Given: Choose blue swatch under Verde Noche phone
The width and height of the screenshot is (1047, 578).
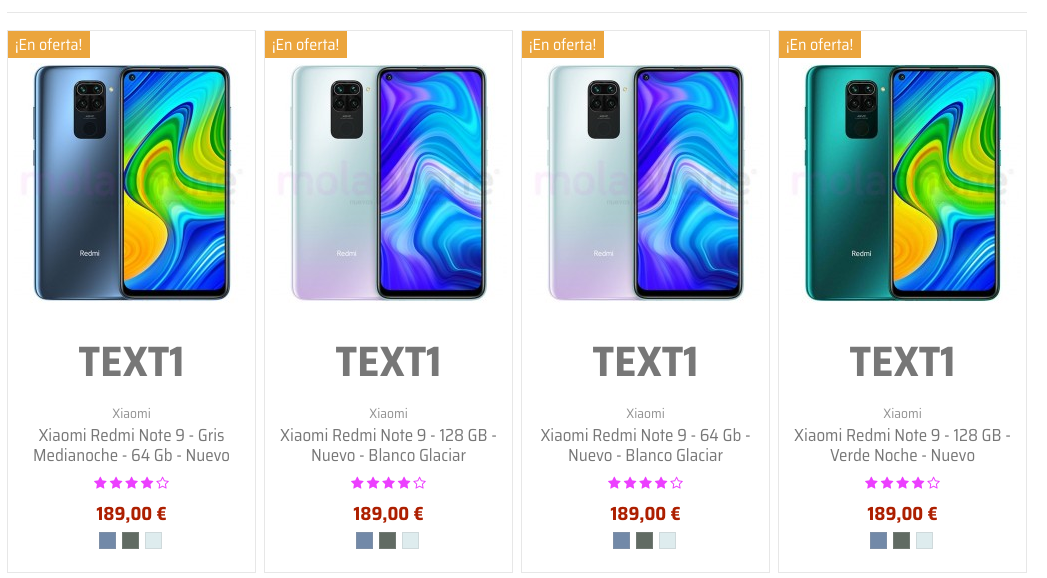Looking at the screenshot, I should [x=879, y=541].
